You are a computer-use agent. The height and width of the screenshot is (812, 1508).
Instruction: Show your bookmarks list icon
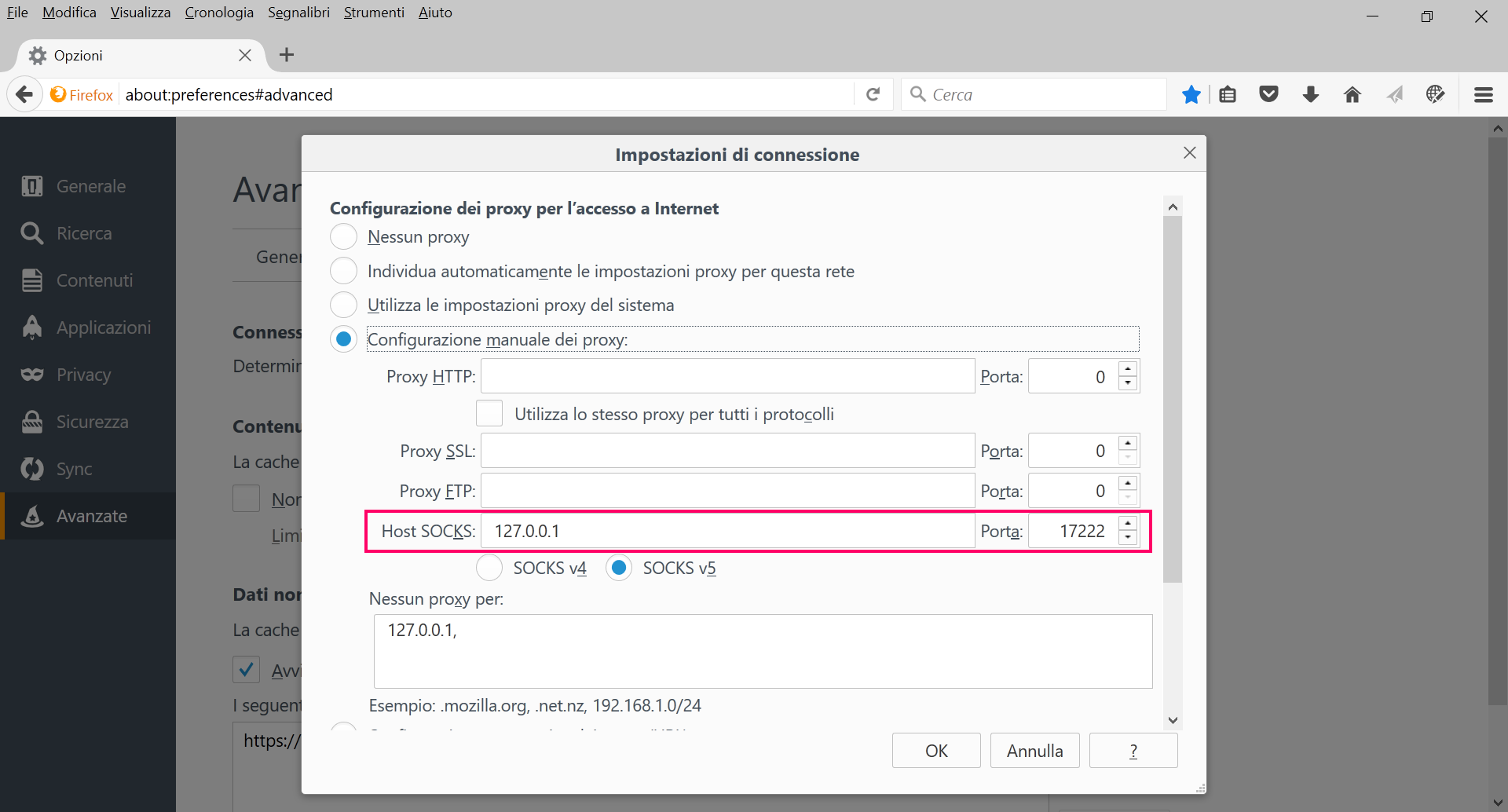(x=1228, y=95)
